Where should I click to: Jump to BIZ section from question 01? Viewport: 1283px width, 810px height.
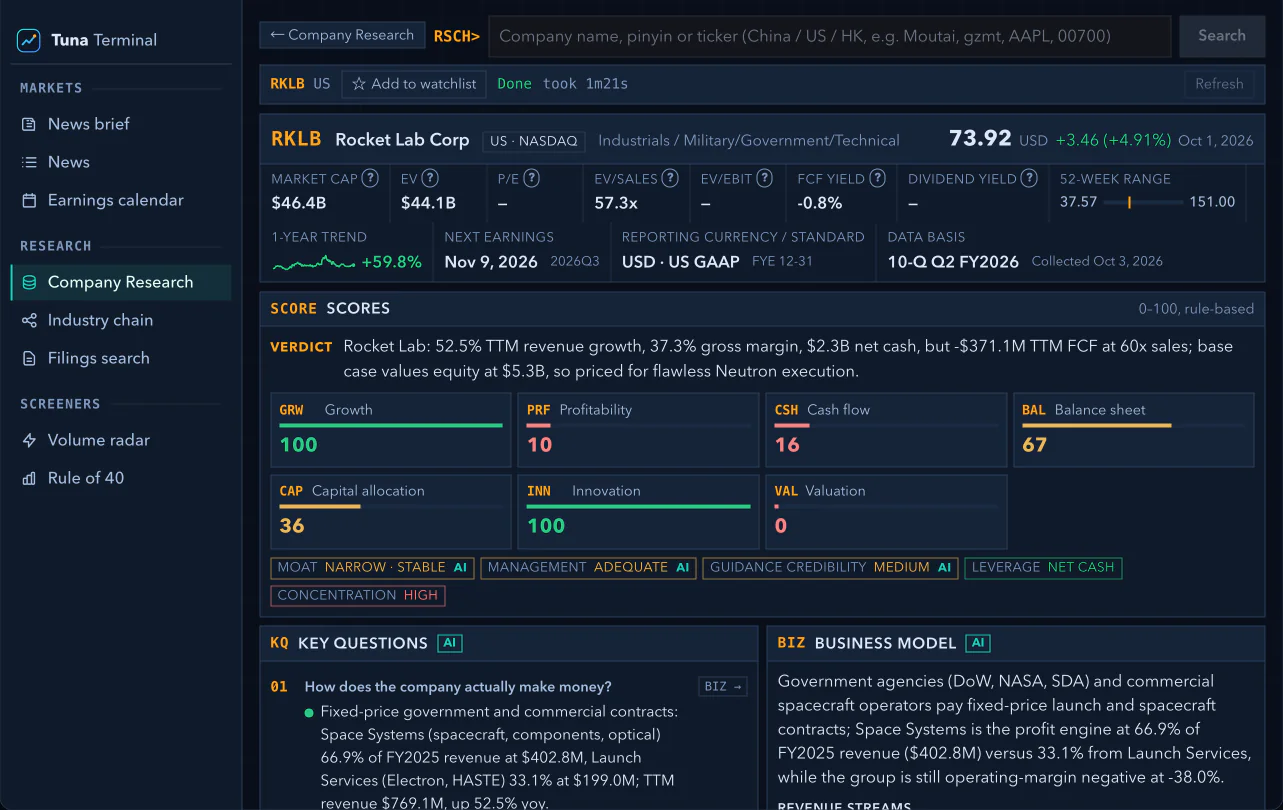pyautogui.click(x=723, y=686)
